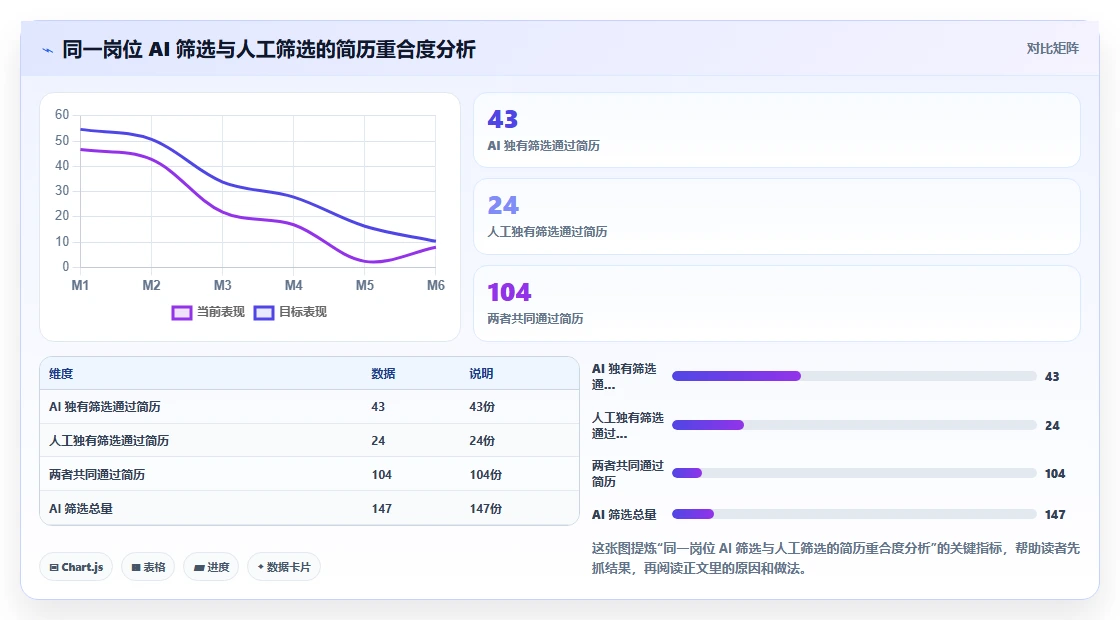Click value 104 beside 两者共同通过 bar
1120x620 pixels.
point(1055,474)
